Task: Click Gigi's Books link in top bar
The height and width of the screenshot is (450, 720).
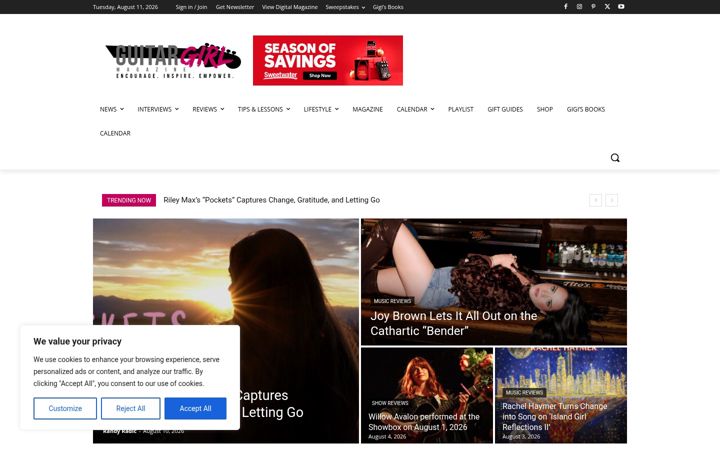Action: (388, 7)
